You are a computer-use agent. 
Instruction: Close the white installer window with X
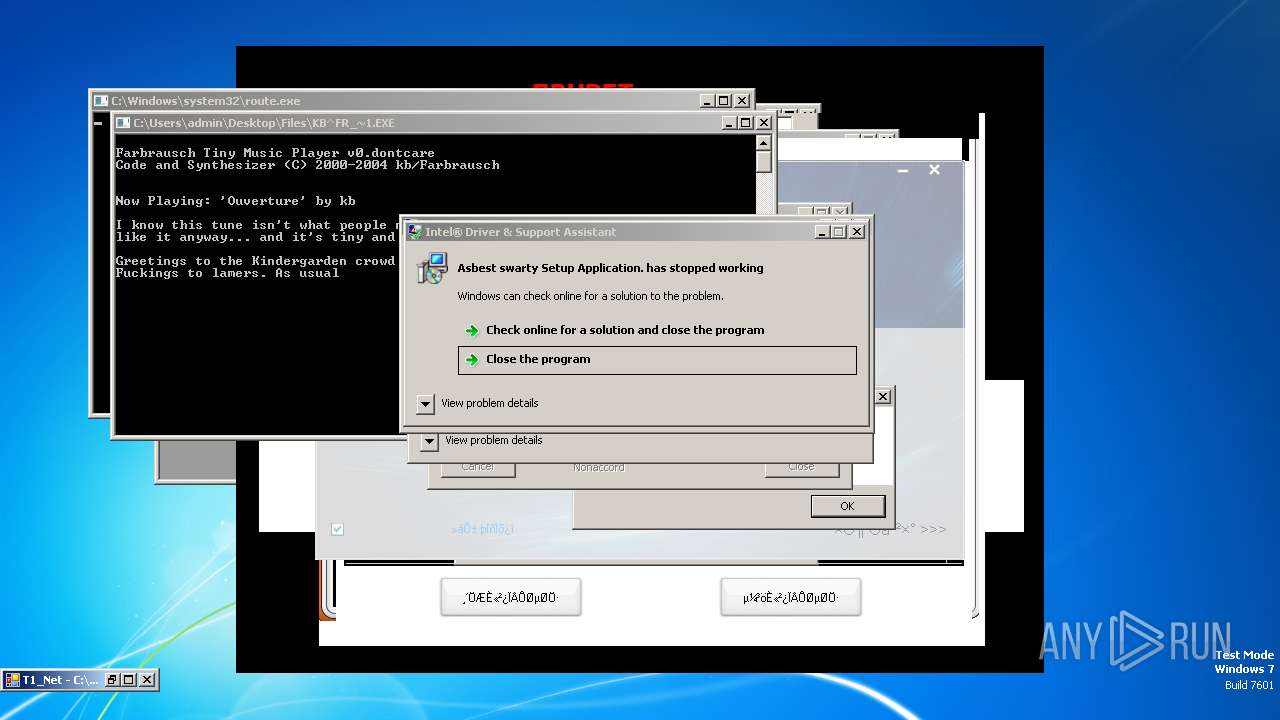pyautogui.click(x=934, y=170)
